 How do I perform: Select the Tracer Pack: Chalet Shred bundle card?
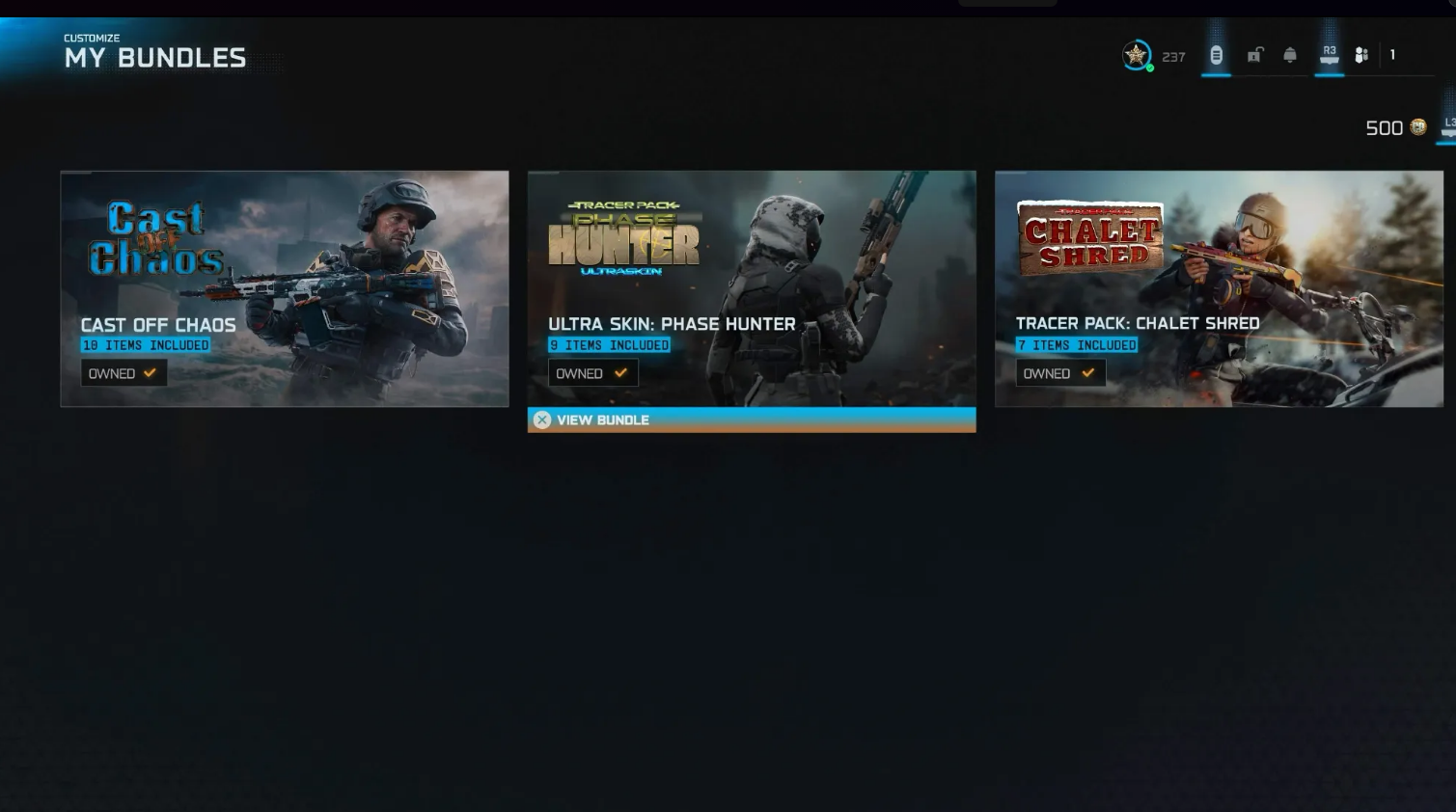[1219, 288]
